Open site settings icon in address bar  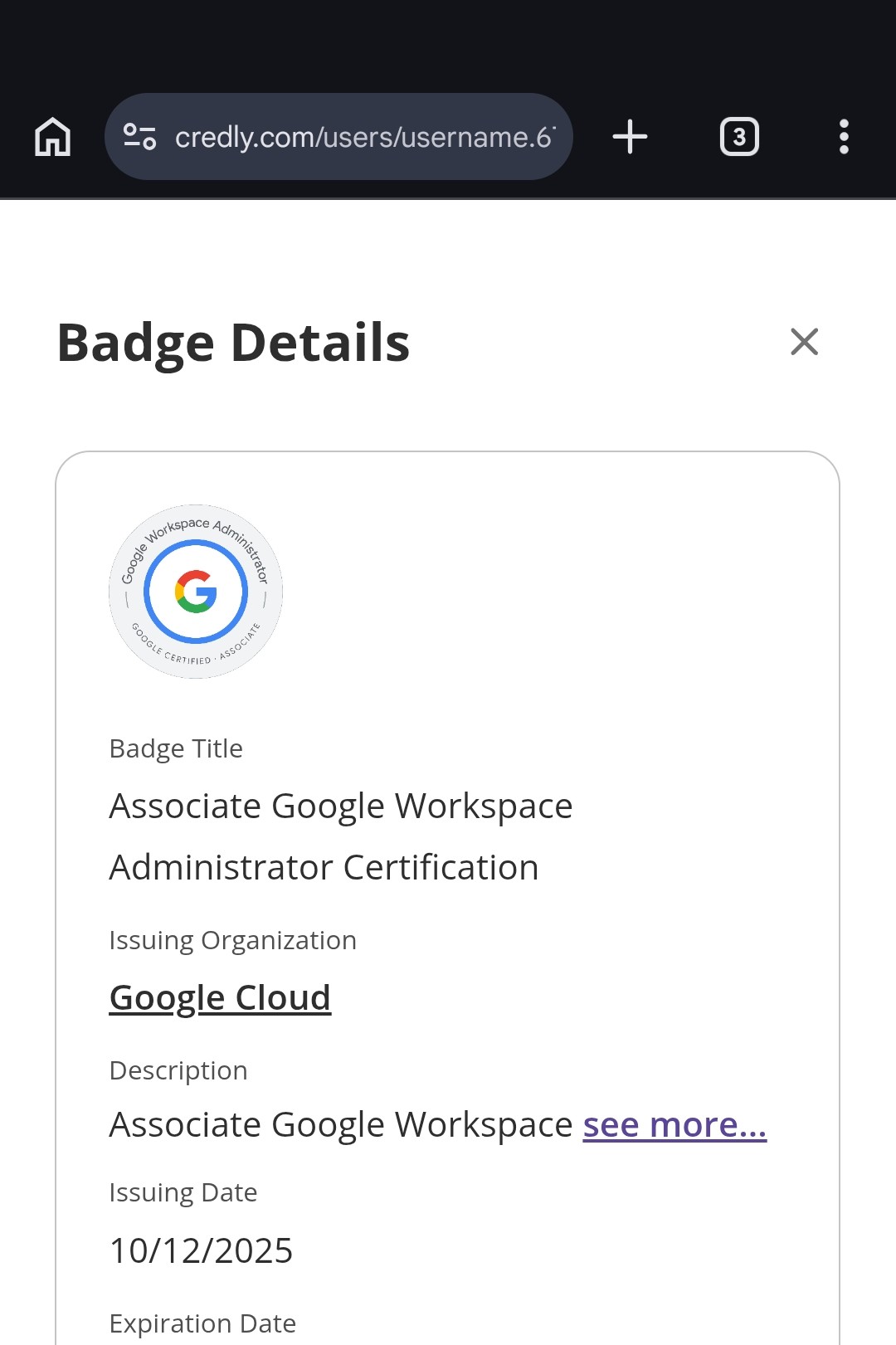click(x=139, y=137)
